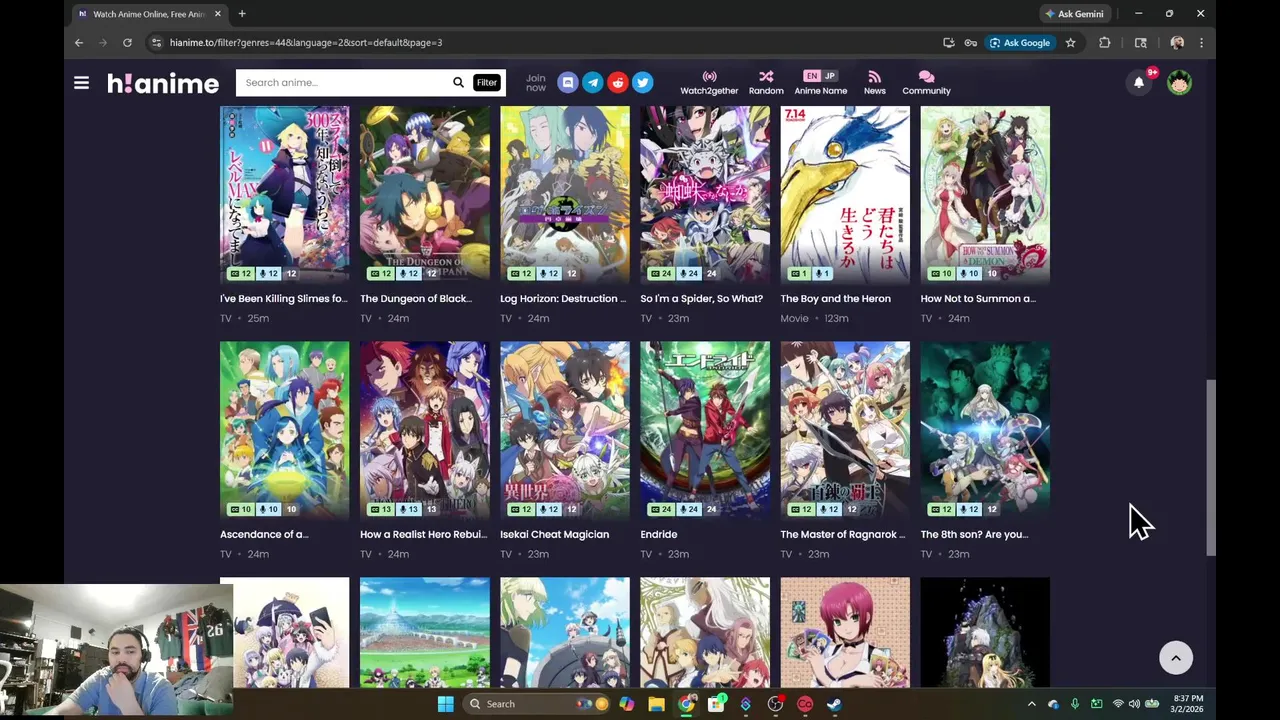Image resolution: width=1280 pixels, height=720 pixels.
Task: Open Steam from the taskbar
Action: tap(834, 704)
